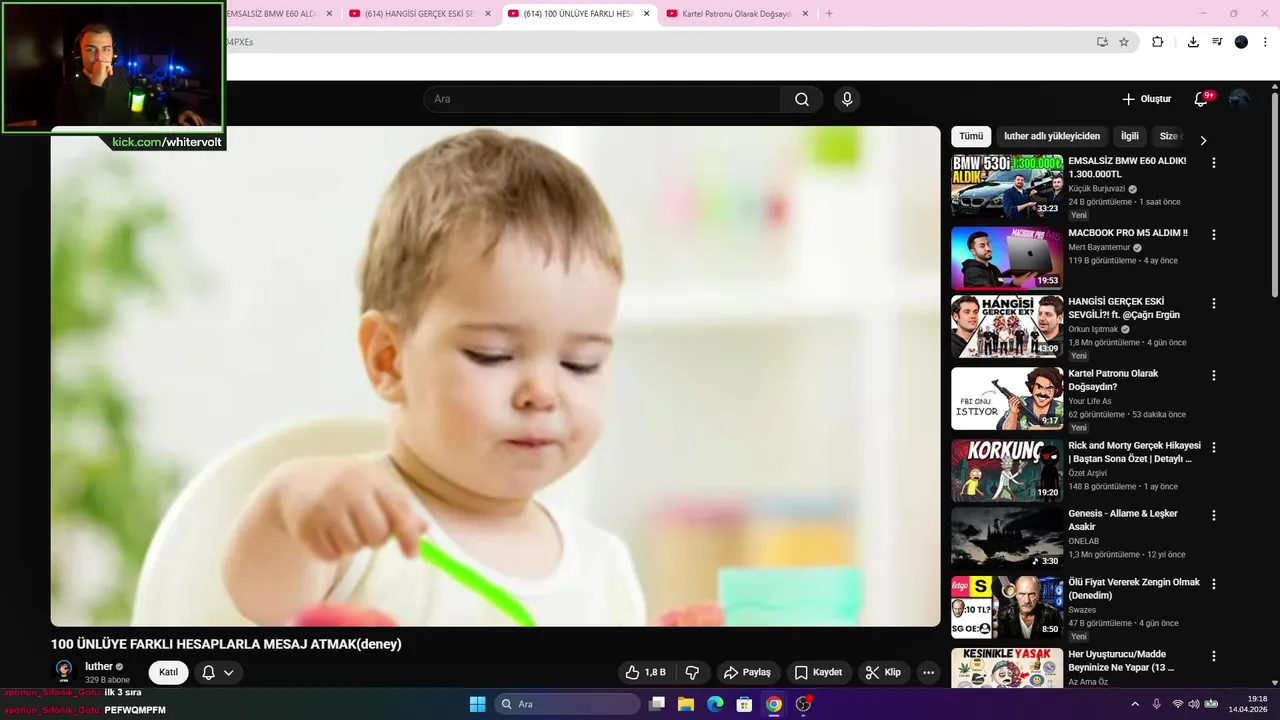Open EMSALSİZ BMW E60 video thumbnail
Viewport: 1280px width, 720px height.
[1007, 186]
